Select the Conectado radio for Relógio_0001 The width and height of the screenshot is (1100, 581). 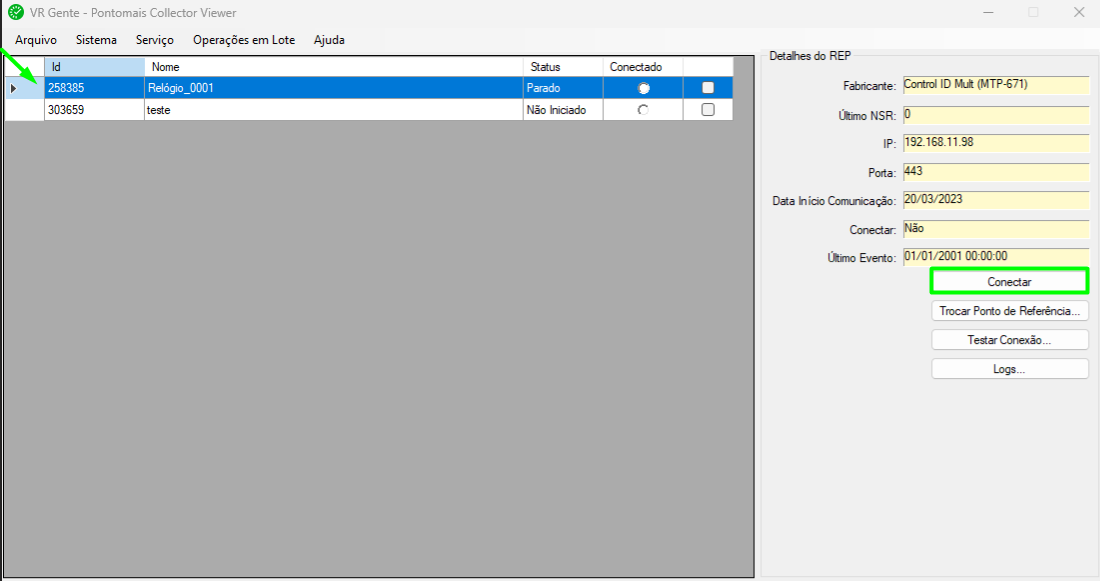(643, 88)
